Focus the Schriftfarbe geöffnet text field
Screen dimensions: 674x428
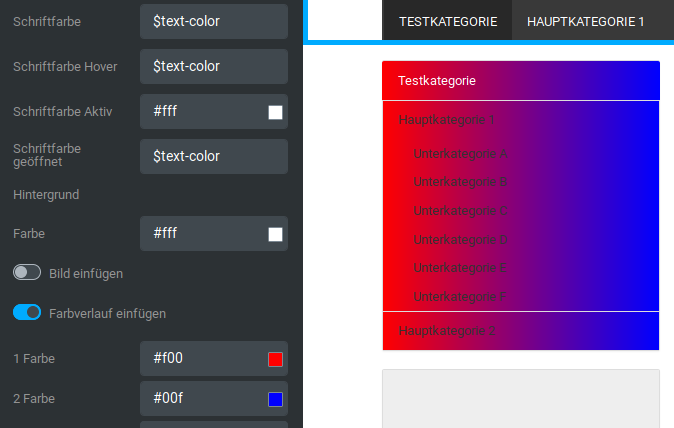pos(213,156)
